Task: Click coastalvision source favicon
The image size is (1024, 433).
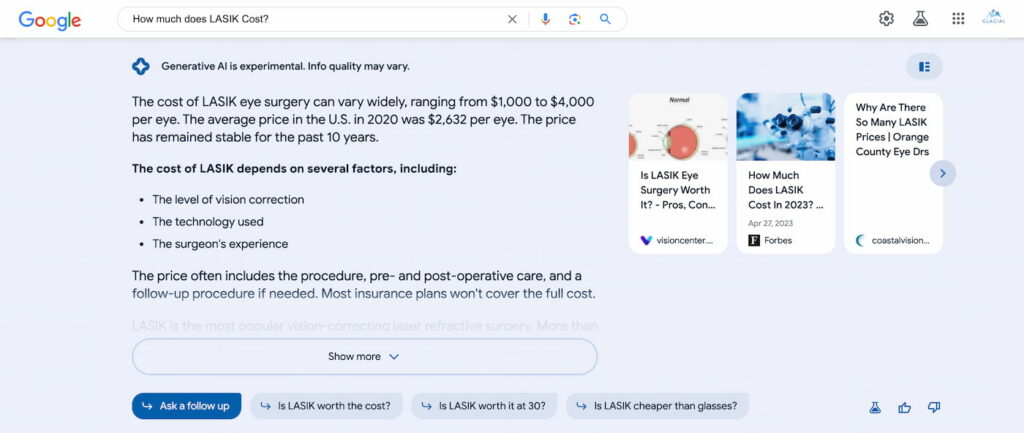Action: pos(860,240)
